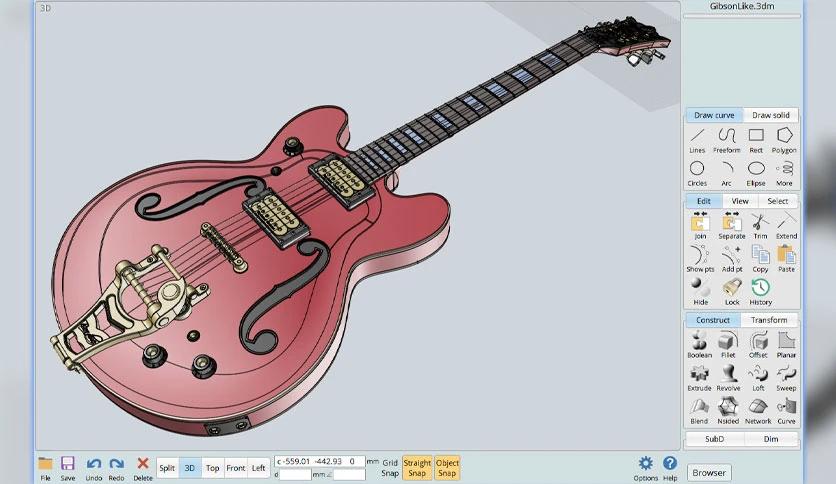Open the File menu
Screen dimensions: 836x484
(x=45, y=469)
